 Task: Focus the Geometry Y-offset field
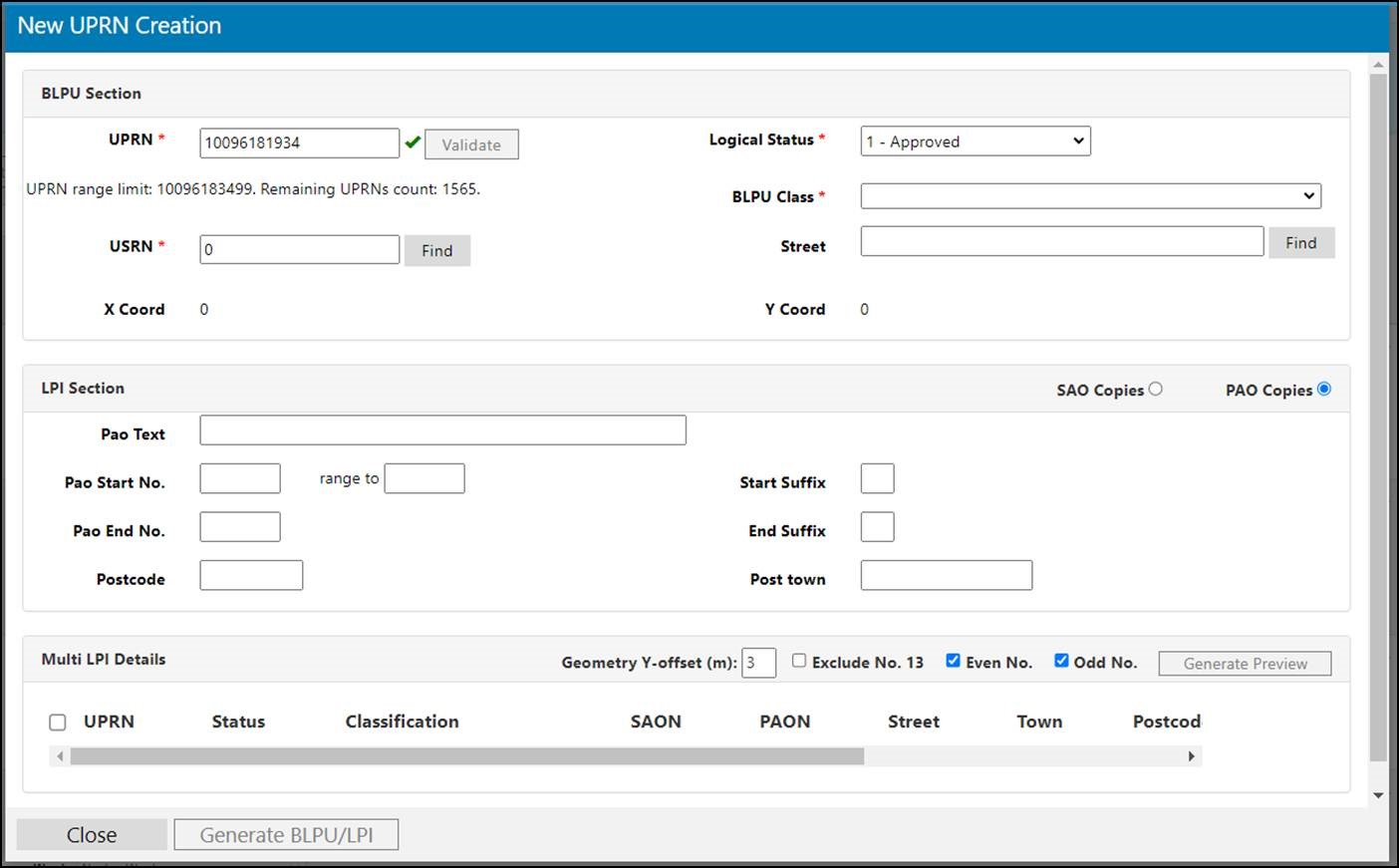click(759, 663)
